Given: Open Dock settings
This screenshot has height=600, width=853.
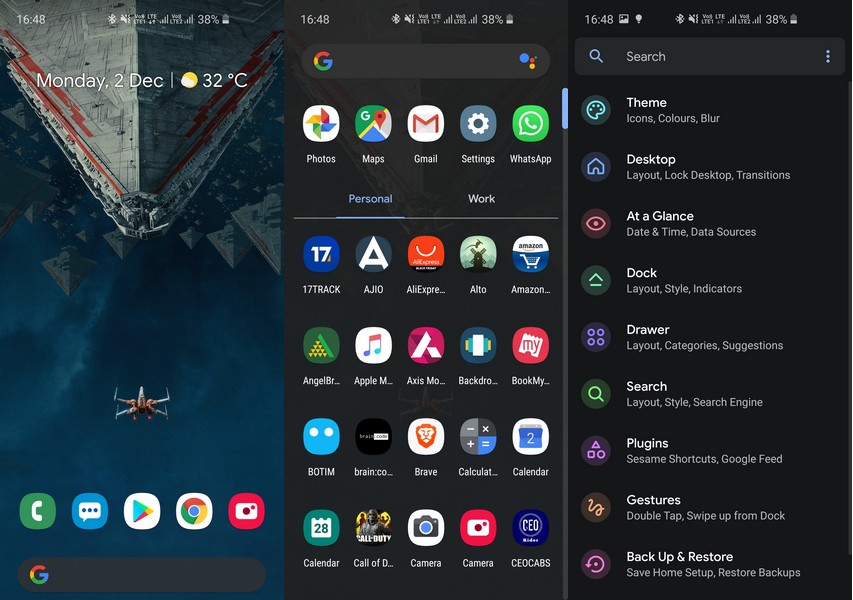Looking at the screenshot, I should coord(710,280).
